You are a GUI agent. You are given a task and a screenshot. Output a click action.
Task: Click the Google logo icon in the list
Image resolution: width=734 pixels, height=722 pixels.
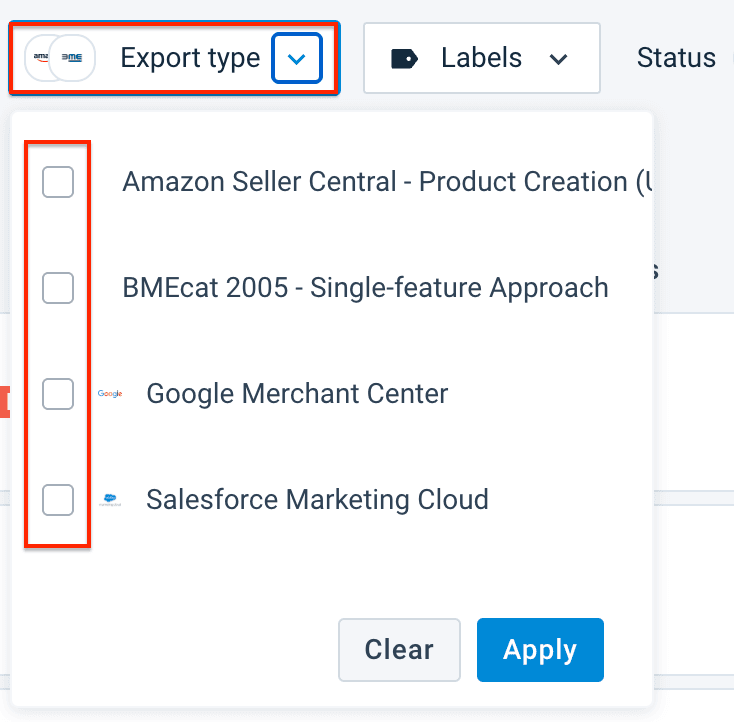[x=110, y=394]
